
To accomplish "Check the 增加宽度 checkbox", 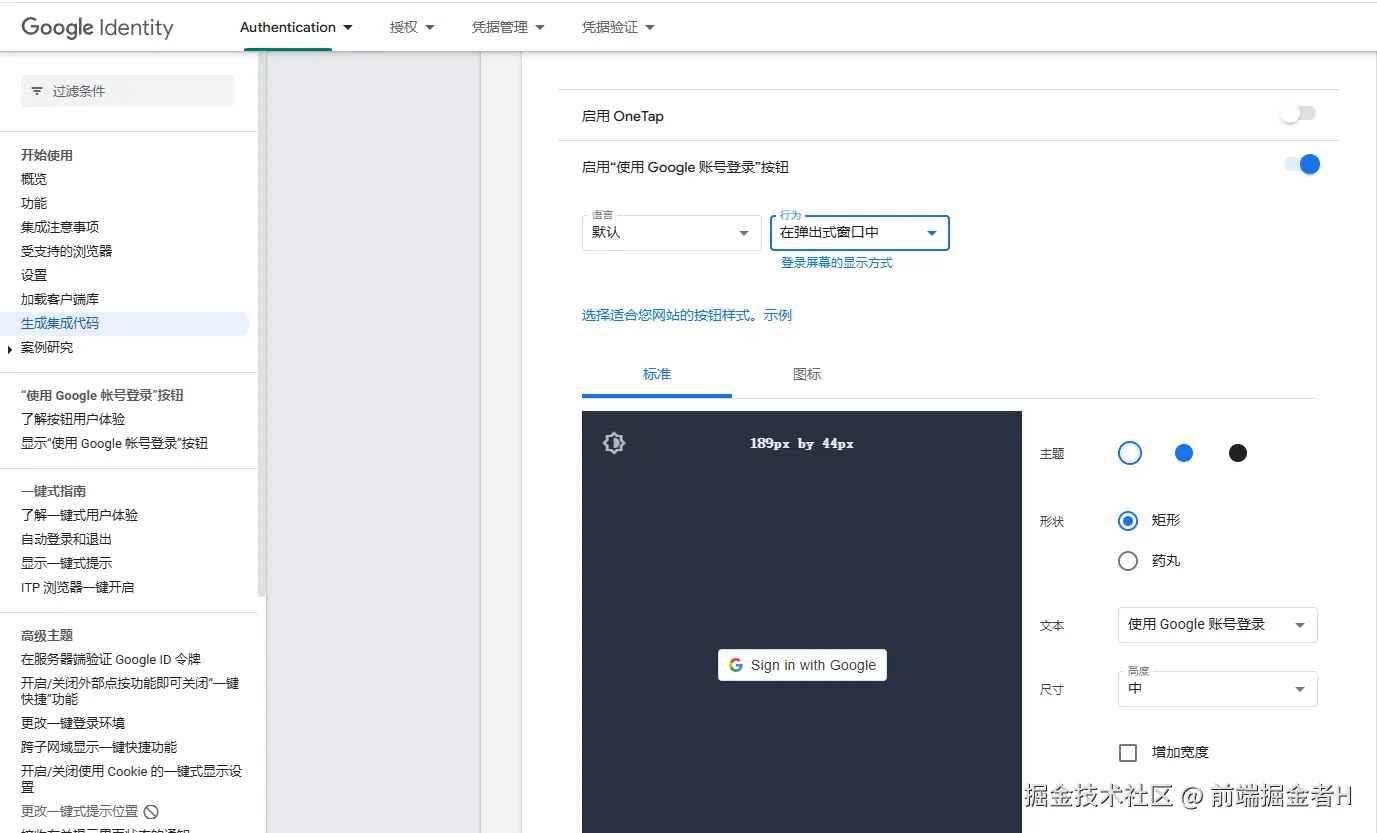I will pos(1128,753).
